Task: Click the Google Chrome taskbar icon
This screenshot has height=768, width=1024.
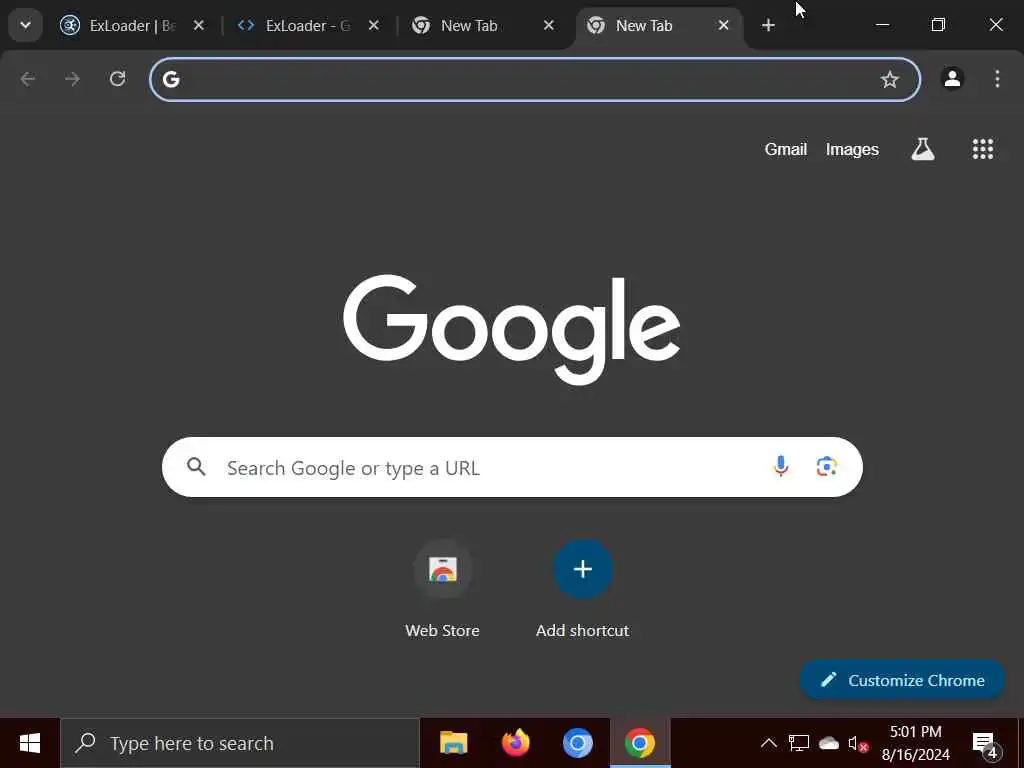Action: 639,743
